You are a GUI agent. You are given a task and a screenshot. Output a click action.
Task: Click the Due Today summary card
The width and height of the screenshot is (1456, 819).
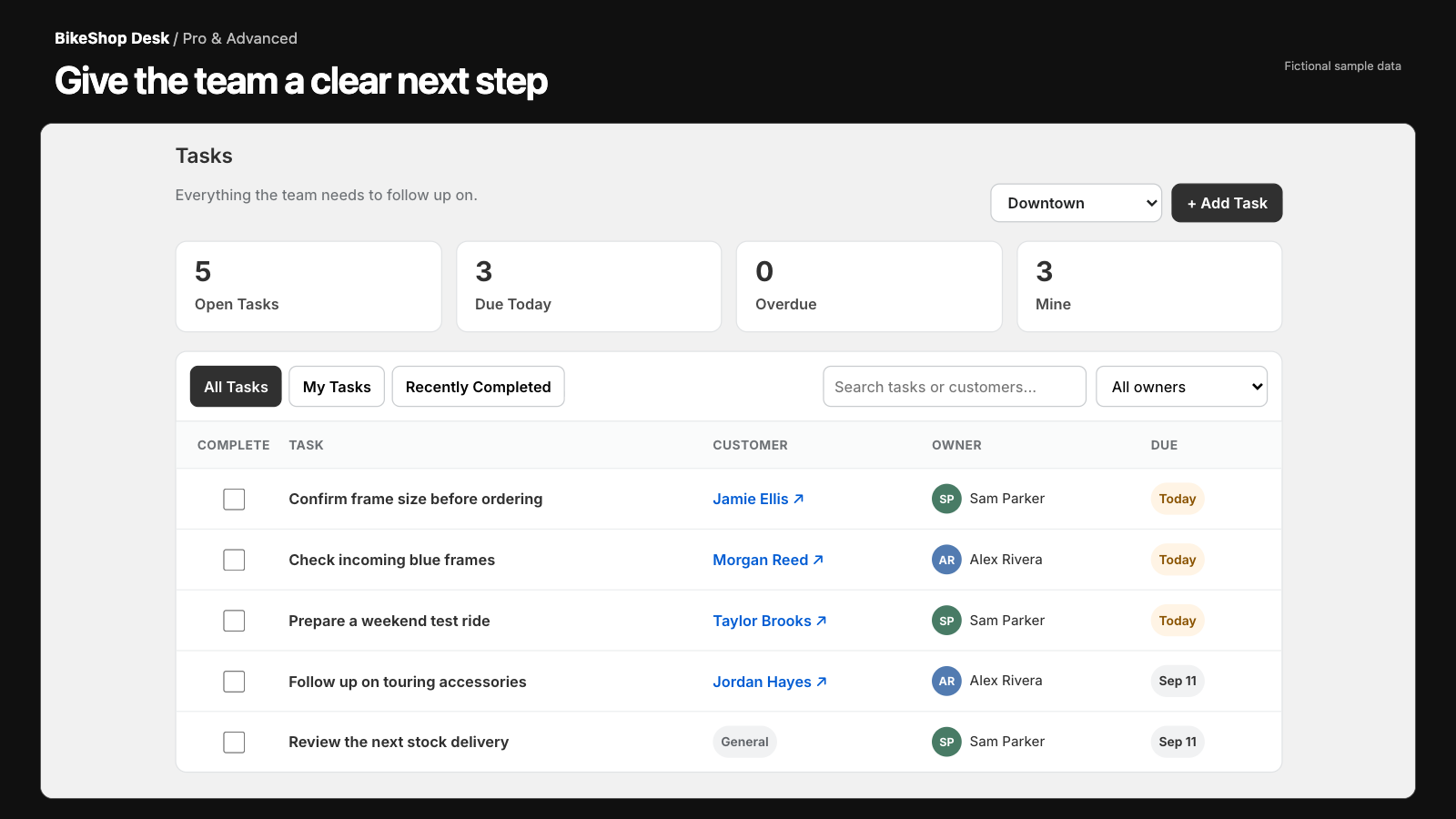coord(589,287)
